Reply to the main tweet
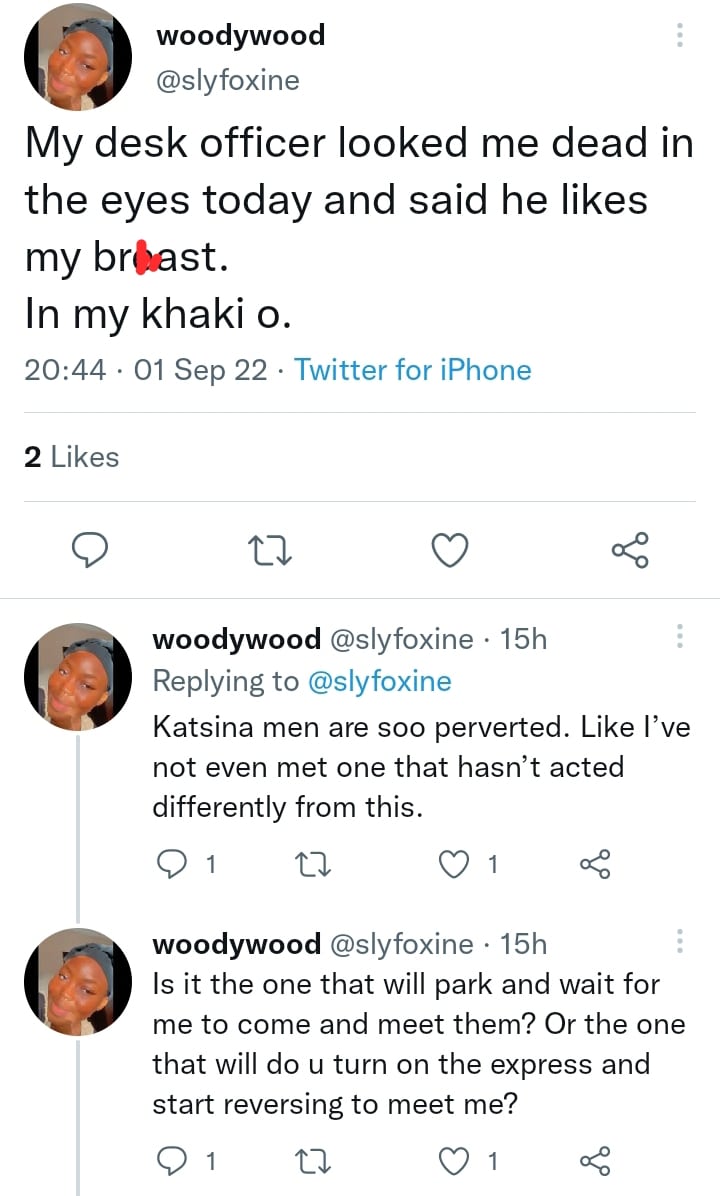Image resolution: width=720 pixels, height=1196 pixels. point(92,549)
